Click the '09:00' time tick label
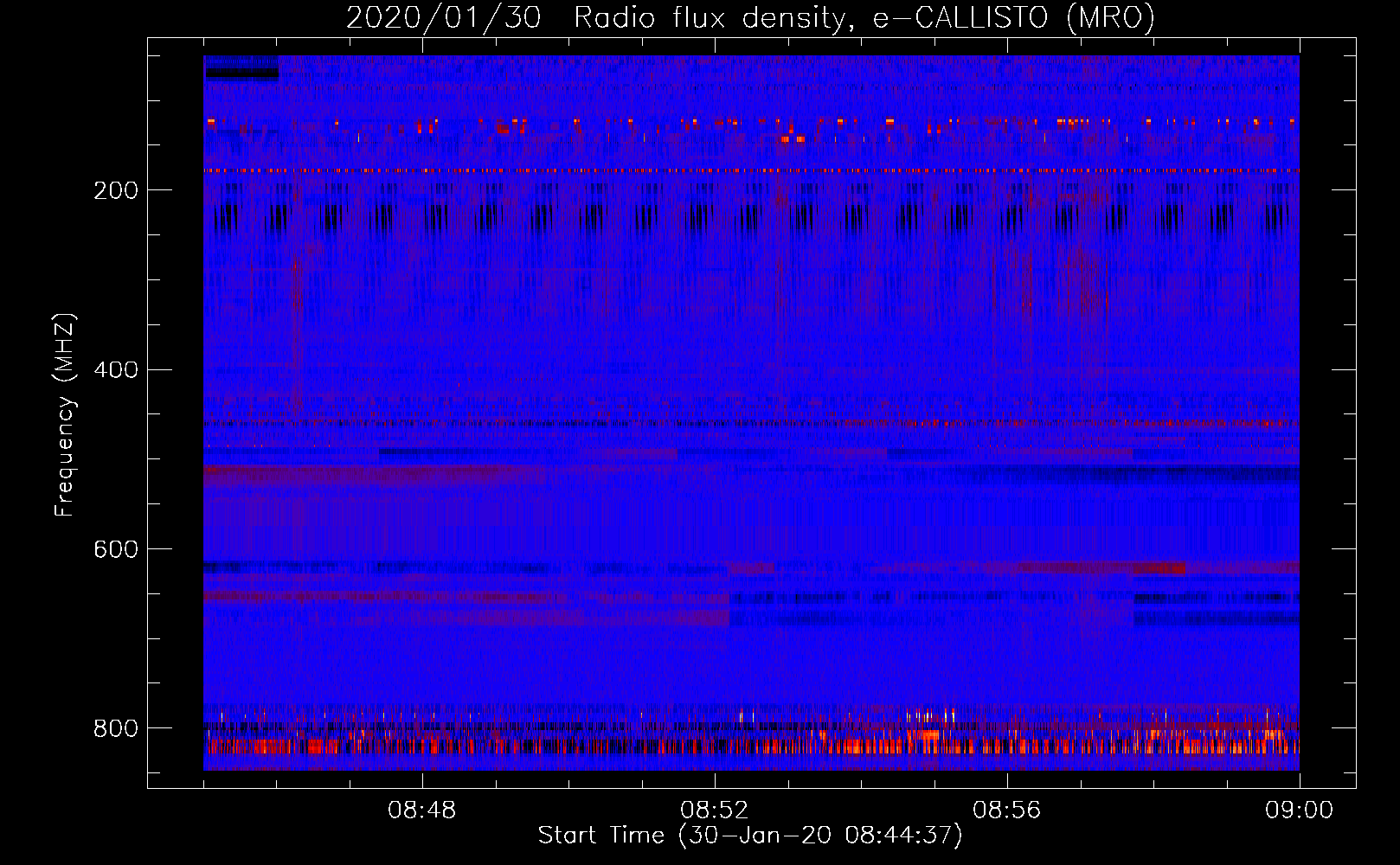The image size is (1400, 865). (x=1300, y=811)
